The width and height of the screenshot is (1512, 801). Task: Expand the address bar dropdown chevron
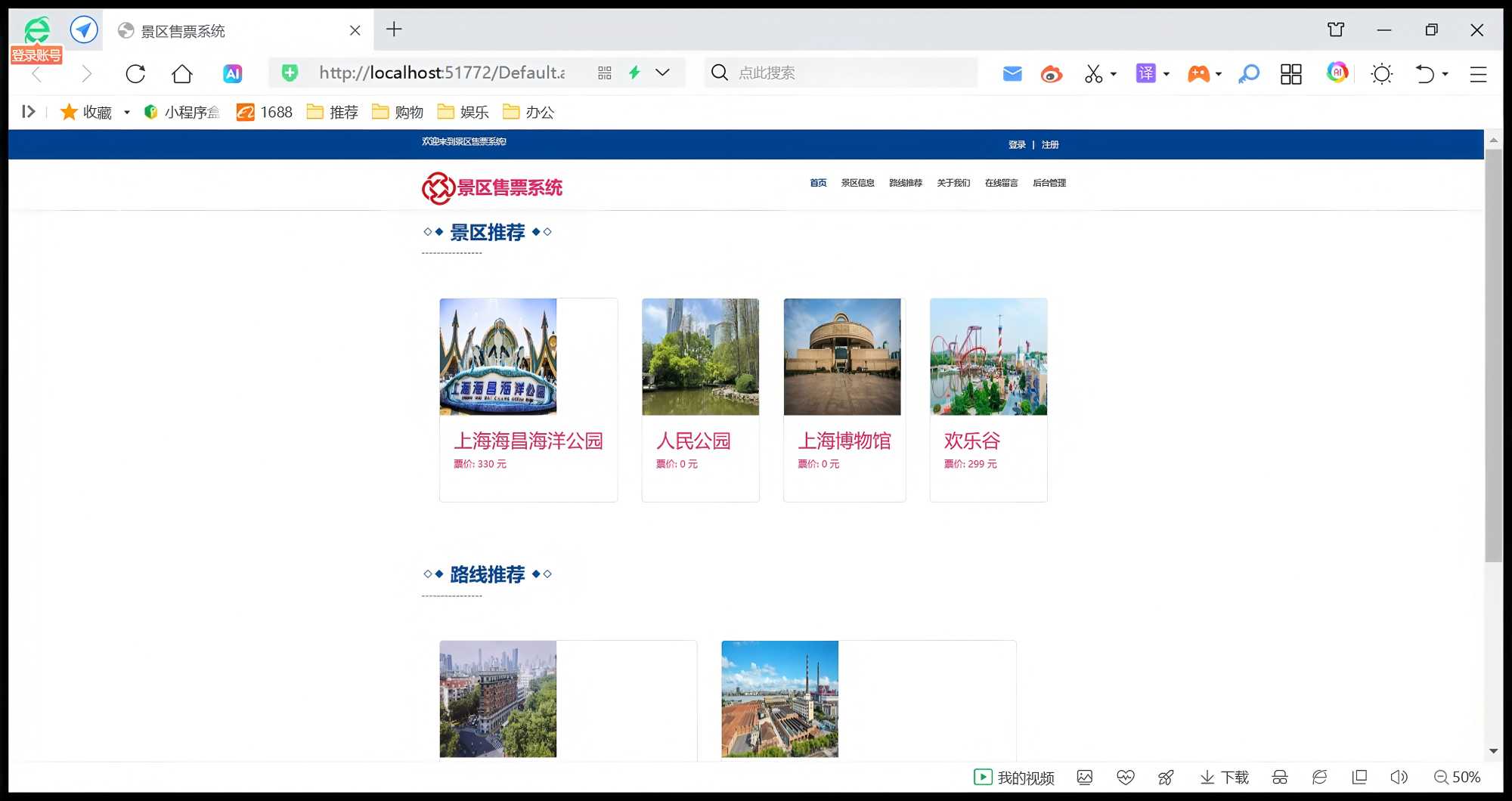point(662,73)
